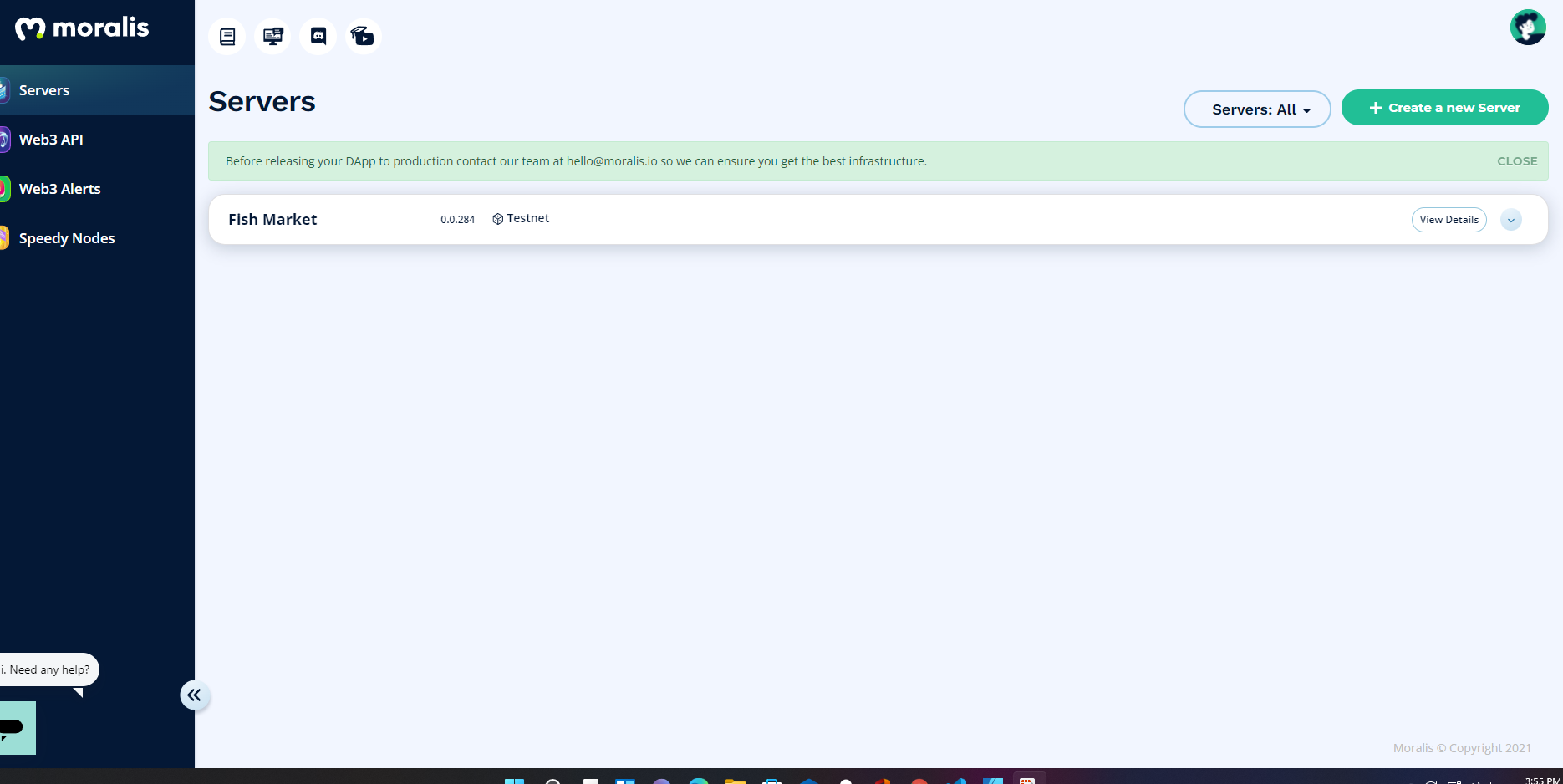Open Web3 Alerts in the sidebar

(x=97, y=189)
